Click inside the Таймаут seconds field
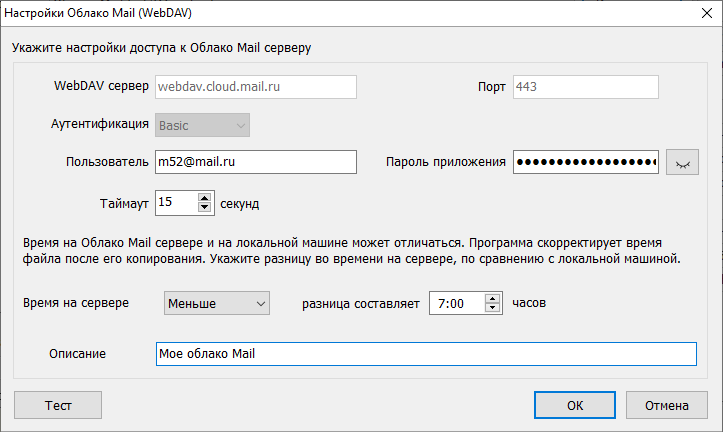The height and width of the screenshot is (432, 723). (176, 203)
